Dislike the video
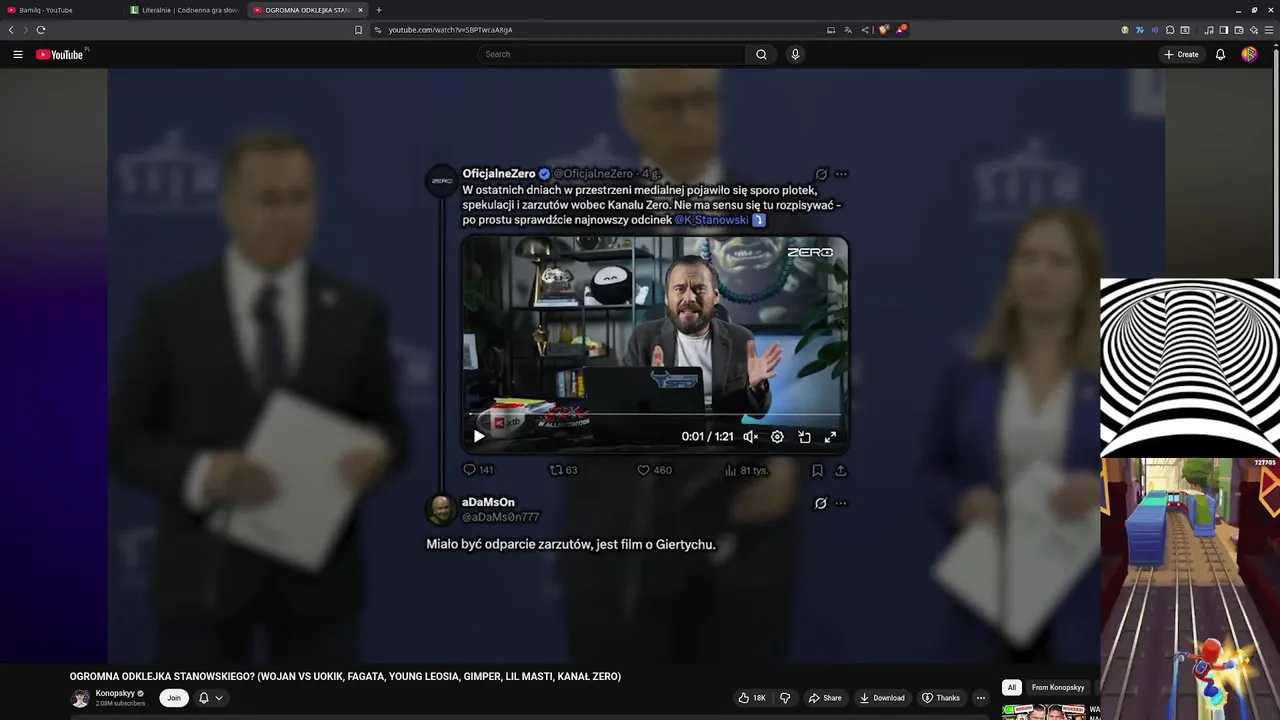The image size is (1280, 720). click(x=785, y=698)
